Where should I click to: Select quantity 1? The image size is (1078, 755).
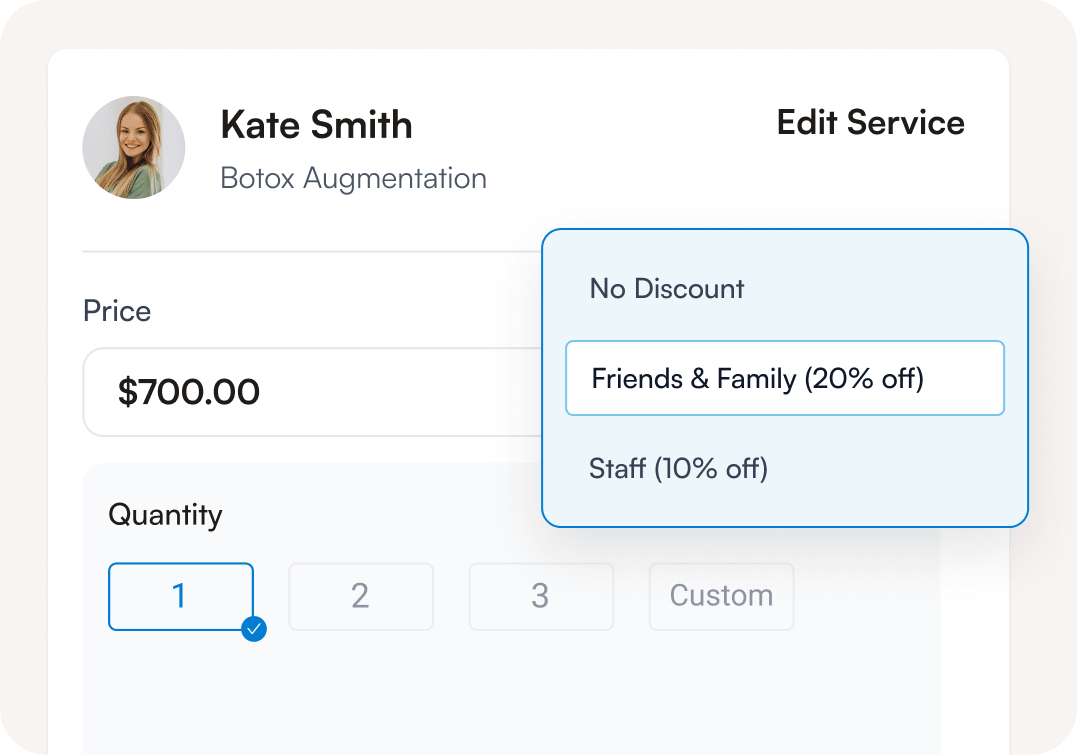(181, 596)
